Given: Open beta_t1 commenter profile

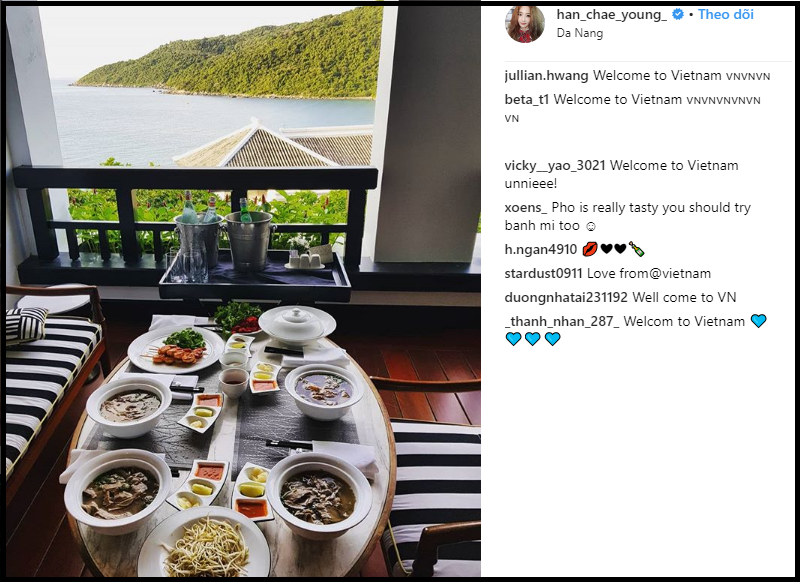Looking at the screenshot, I should point(527,99).
